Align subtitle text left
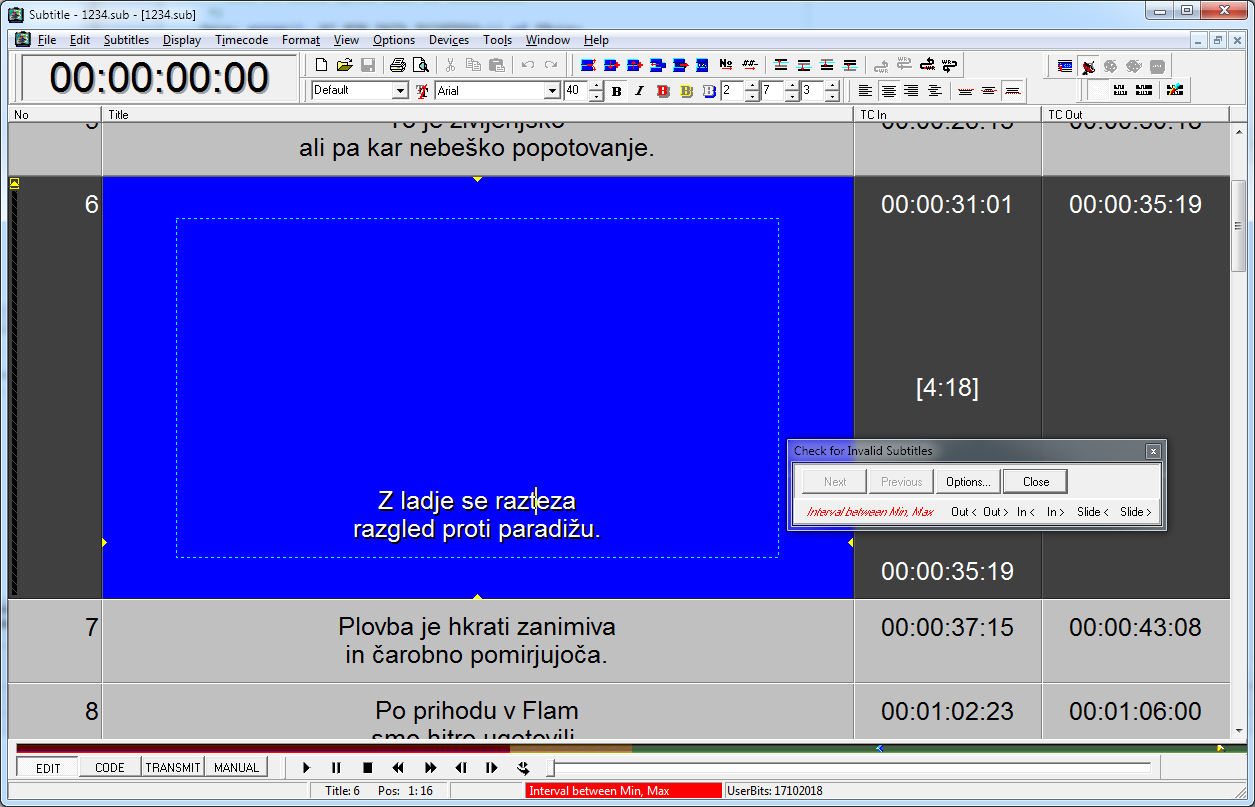This screenshot has height=807, width=1255. coord(865,91)
